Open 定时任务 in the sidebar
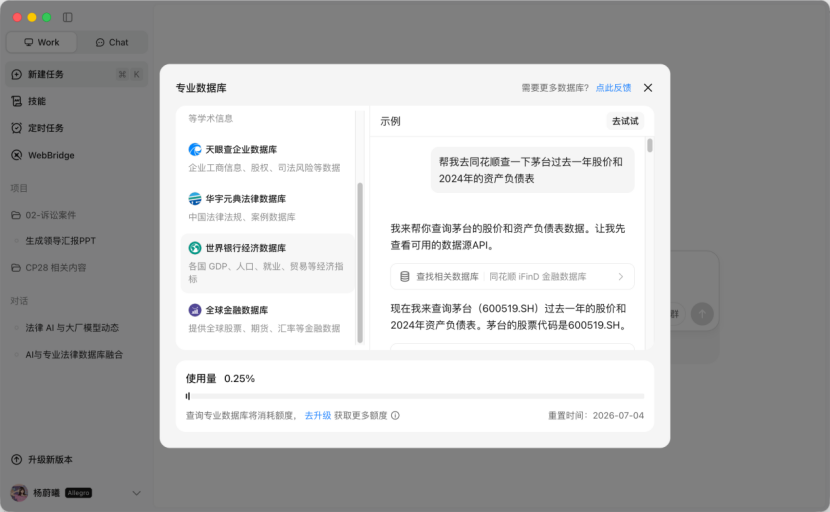830x512 pixels. tap(76, 128)
